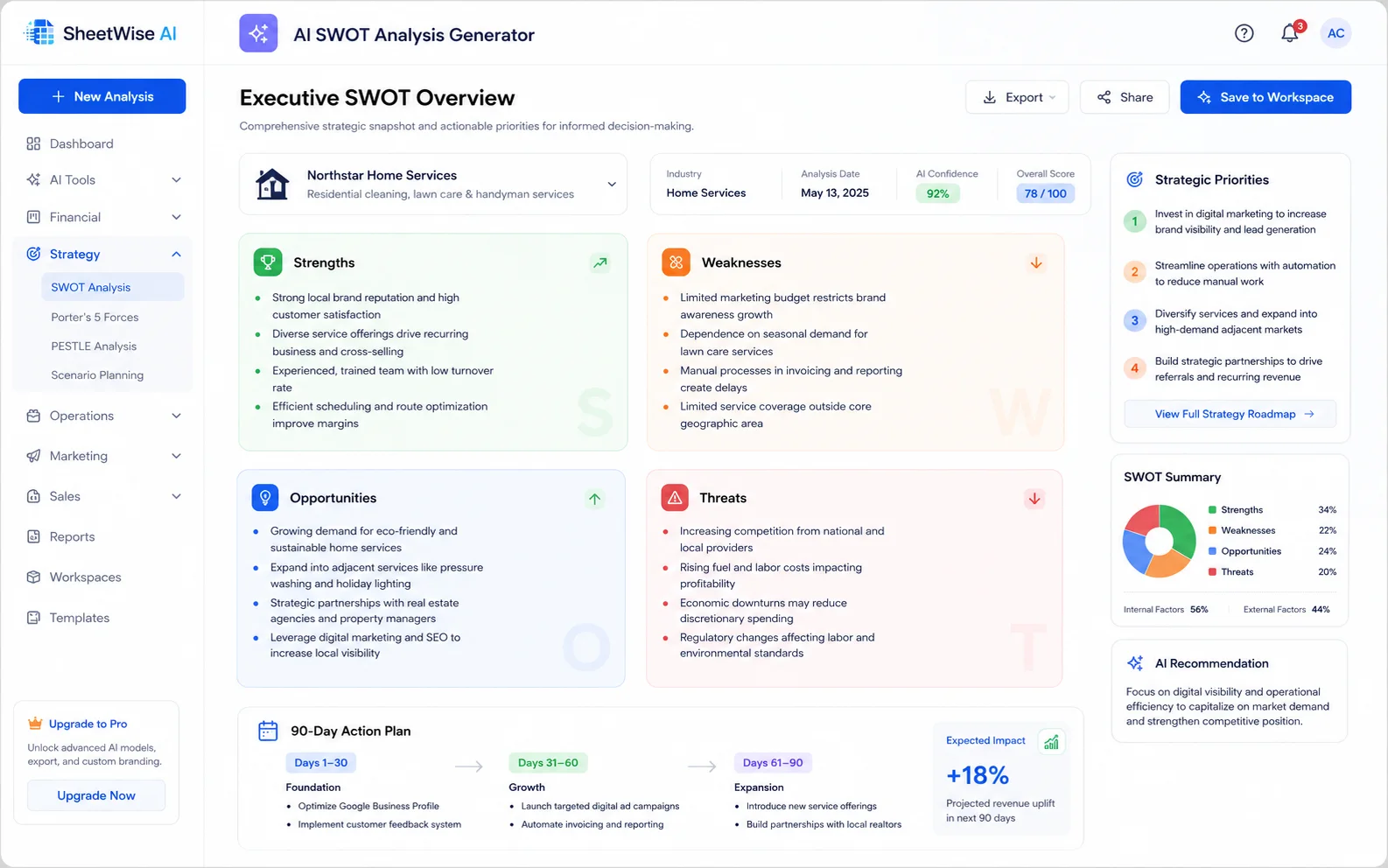Image resolution: width=1388 pixels, height=868 pixels.
Task: Click the Operations briefcase icon
Action: pos(33,416)
